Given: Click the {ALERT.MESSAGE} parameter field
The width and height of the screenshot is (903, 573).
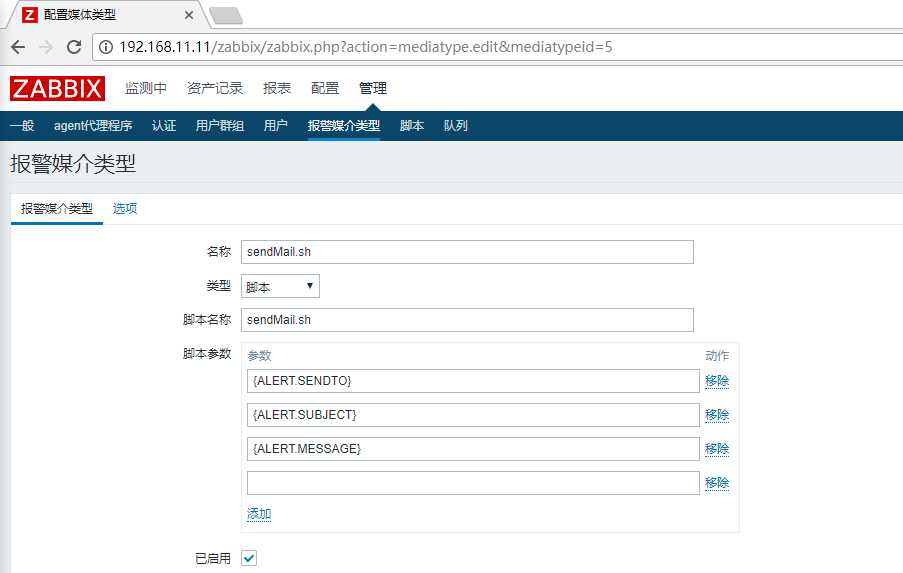Looking at the screenshot, I should [473, 449].
